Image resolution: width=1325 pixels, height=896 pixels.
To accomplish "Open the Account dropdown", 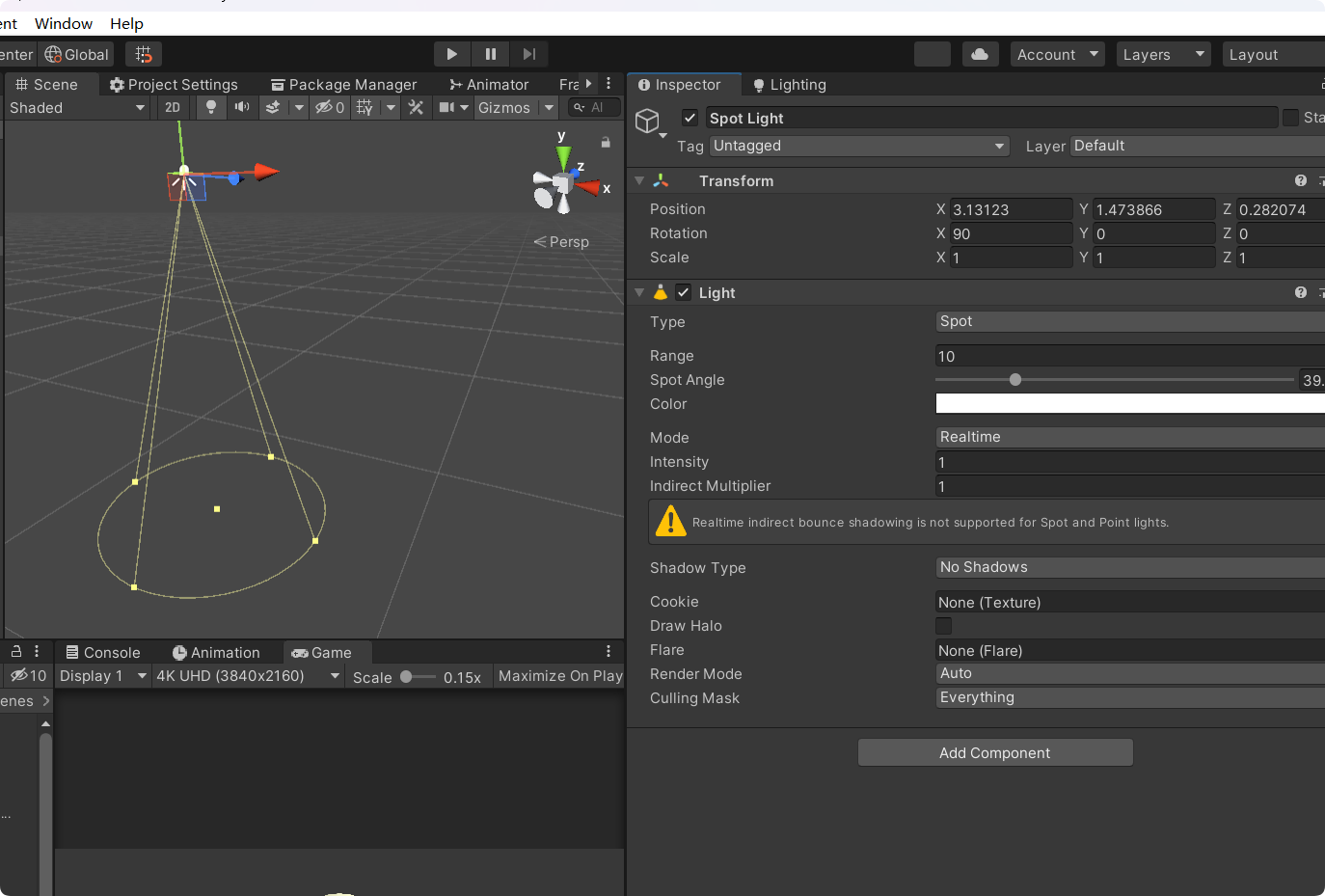I will 1057,54.
